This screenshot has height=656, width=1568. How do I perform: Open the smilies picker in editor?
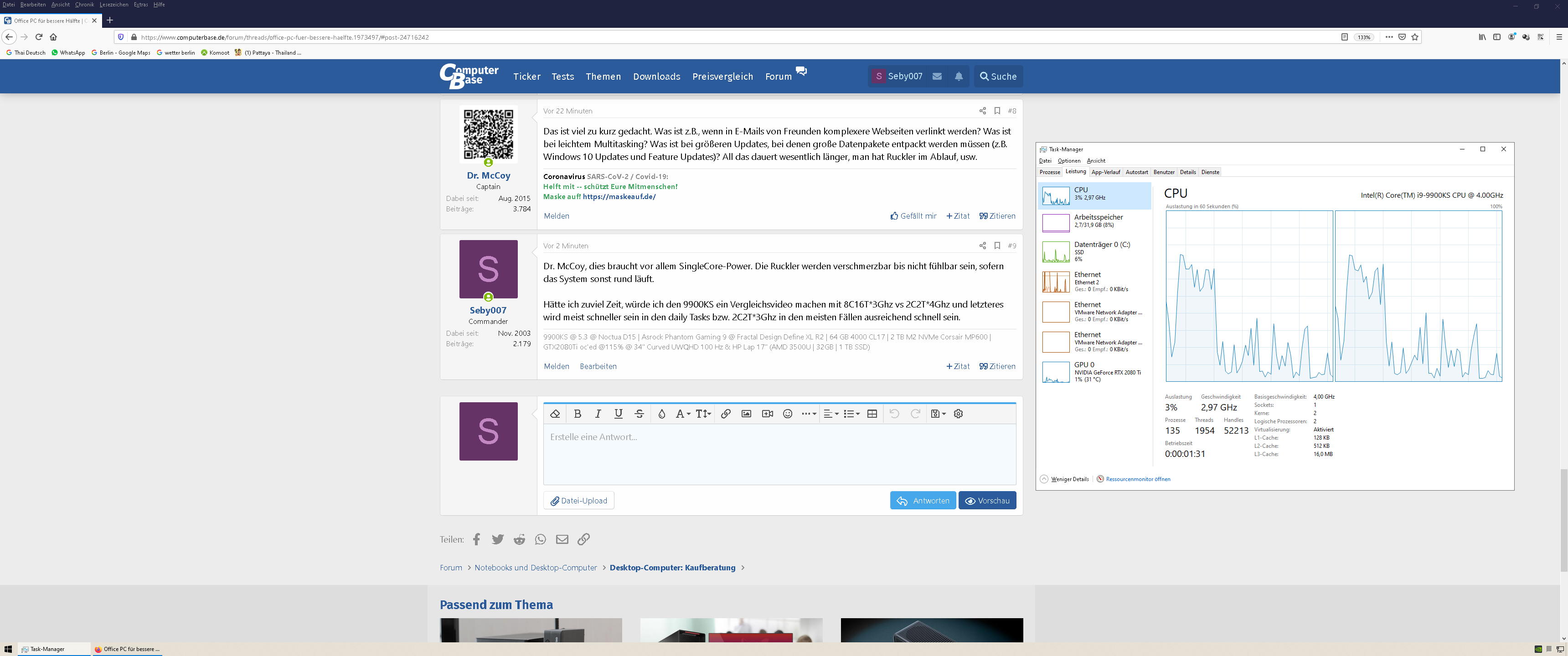click(x=788, y=414)
